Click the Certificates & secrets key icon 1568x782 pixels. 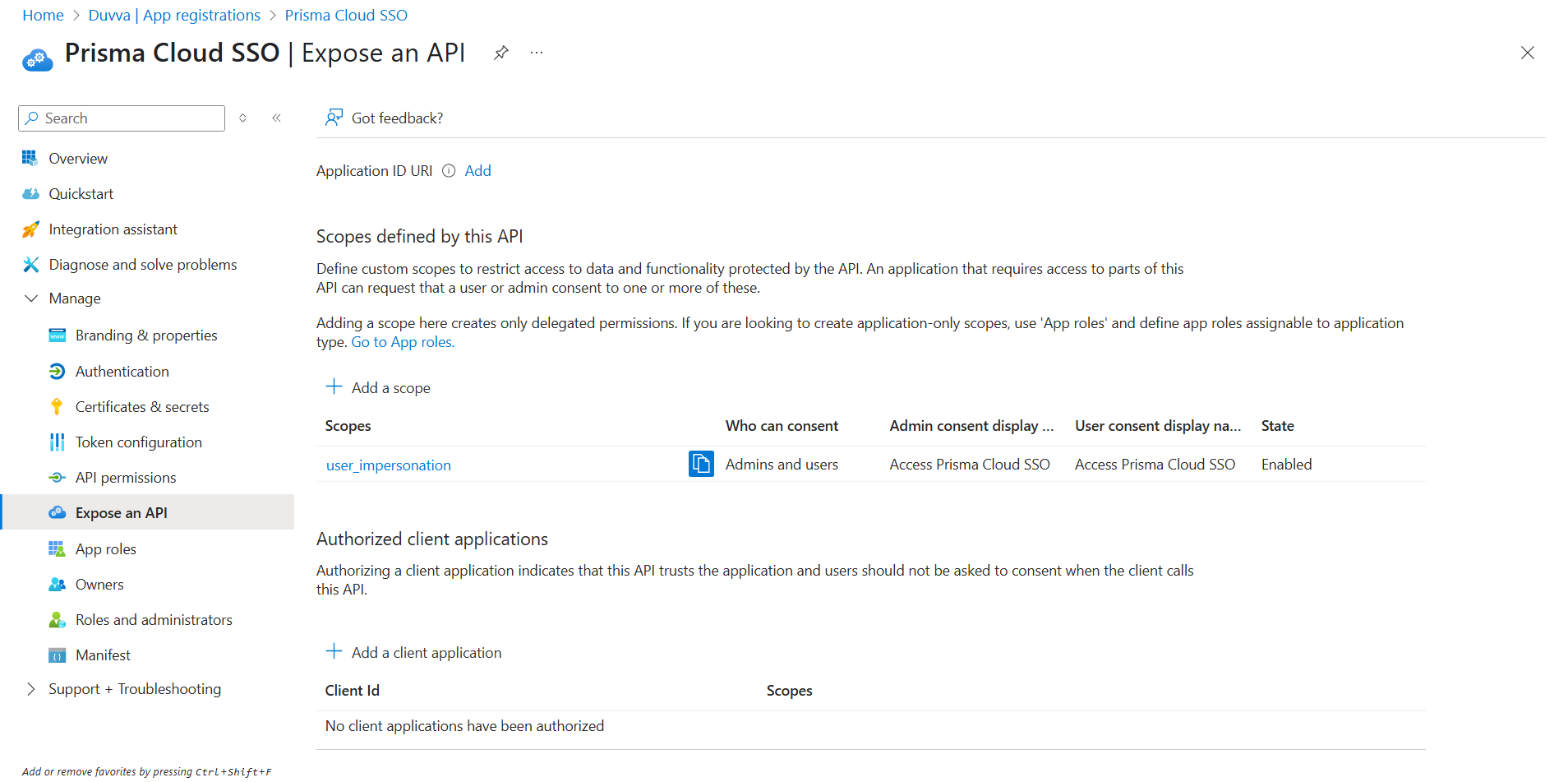tap(57, 406)
